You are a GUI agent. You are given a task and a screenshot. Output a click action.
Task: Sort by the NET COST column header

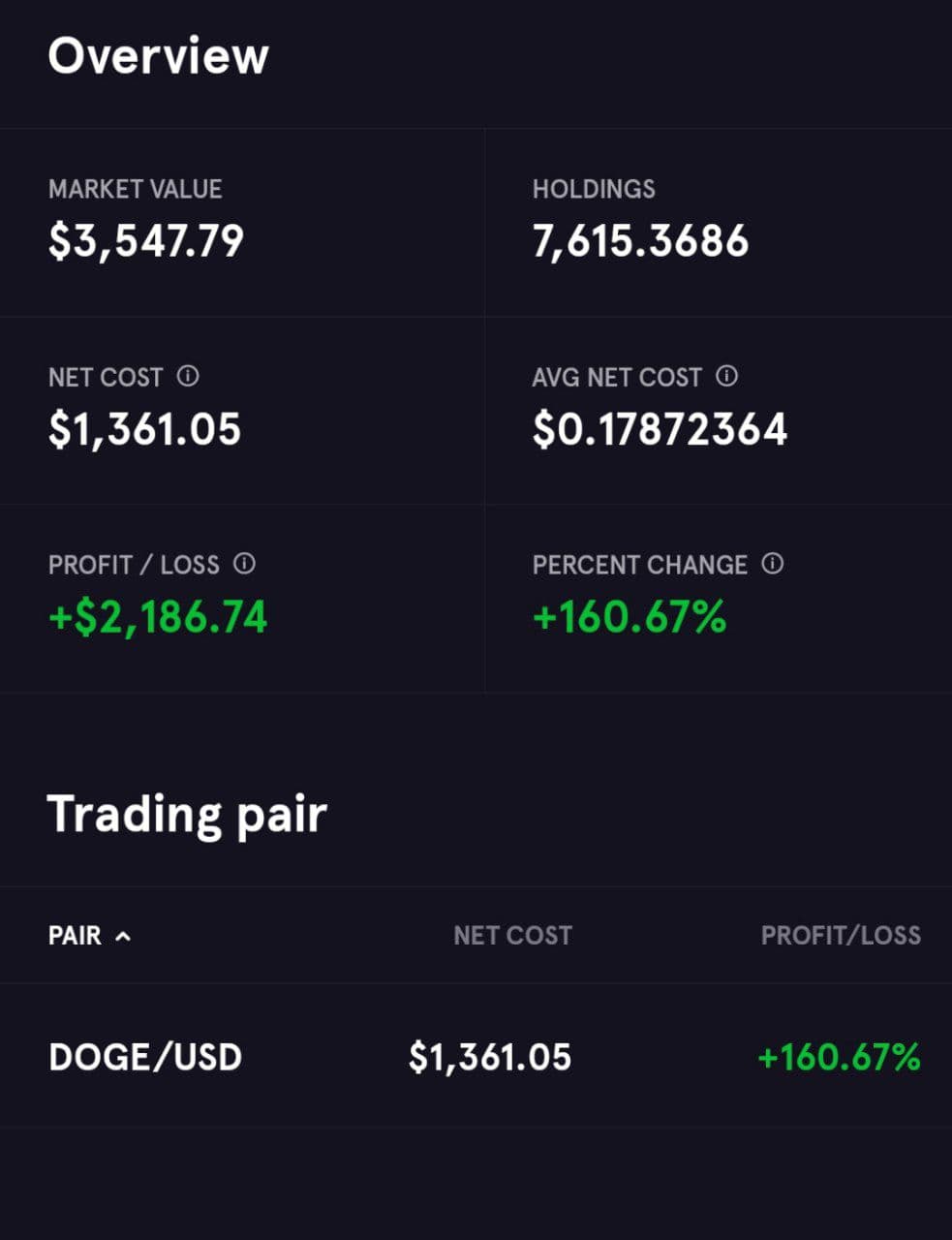click(512, 936)
